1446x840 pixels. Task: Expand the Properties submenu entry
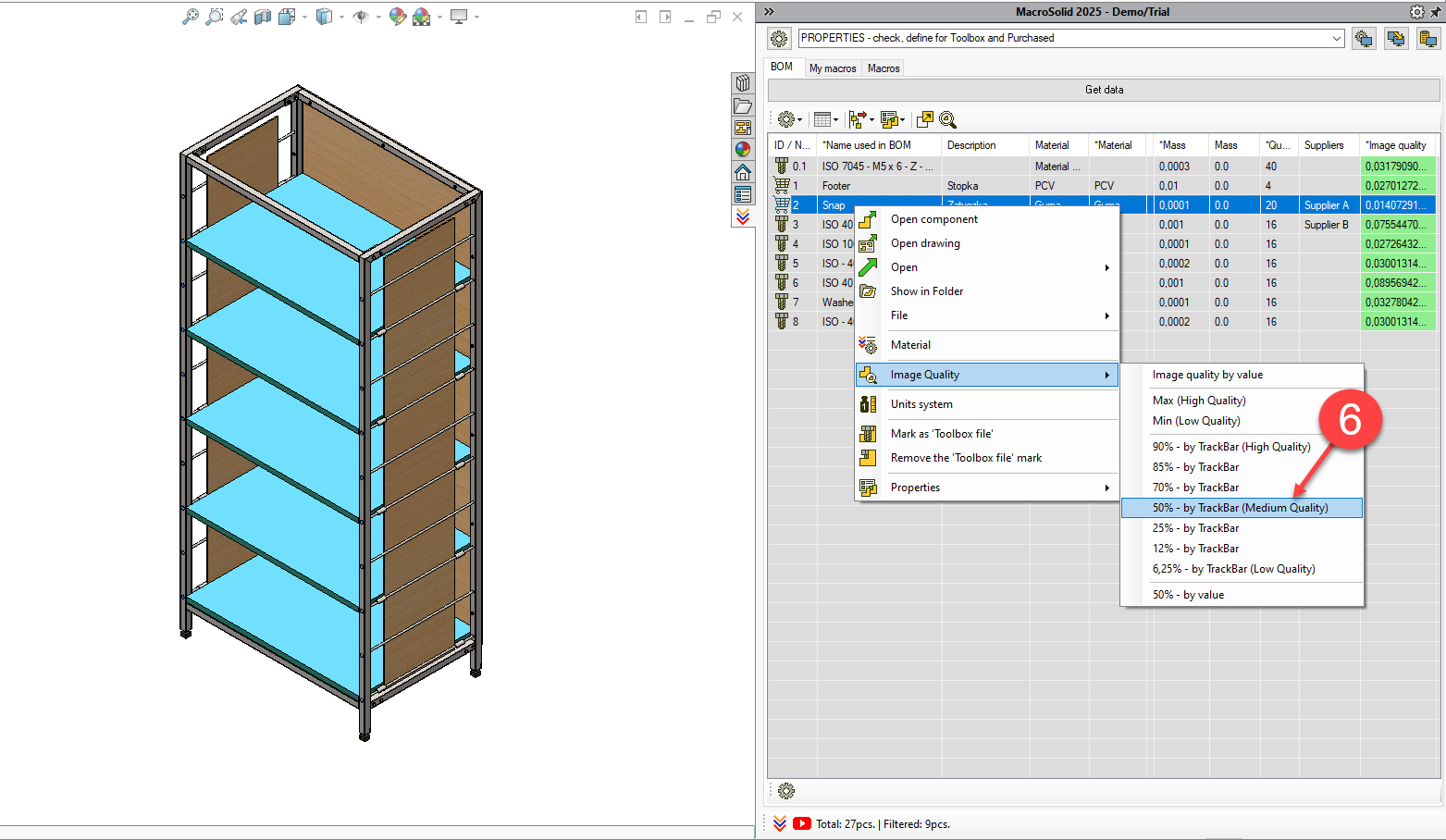pos(987,488)
